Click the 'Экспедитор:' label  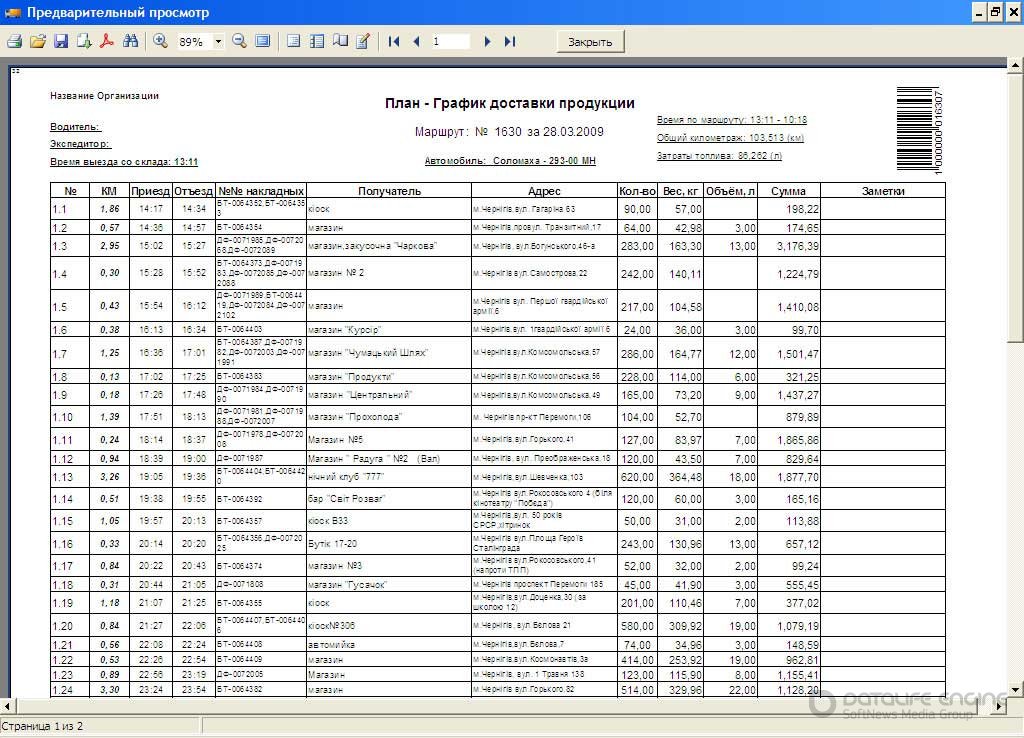(x=80, y=144)
